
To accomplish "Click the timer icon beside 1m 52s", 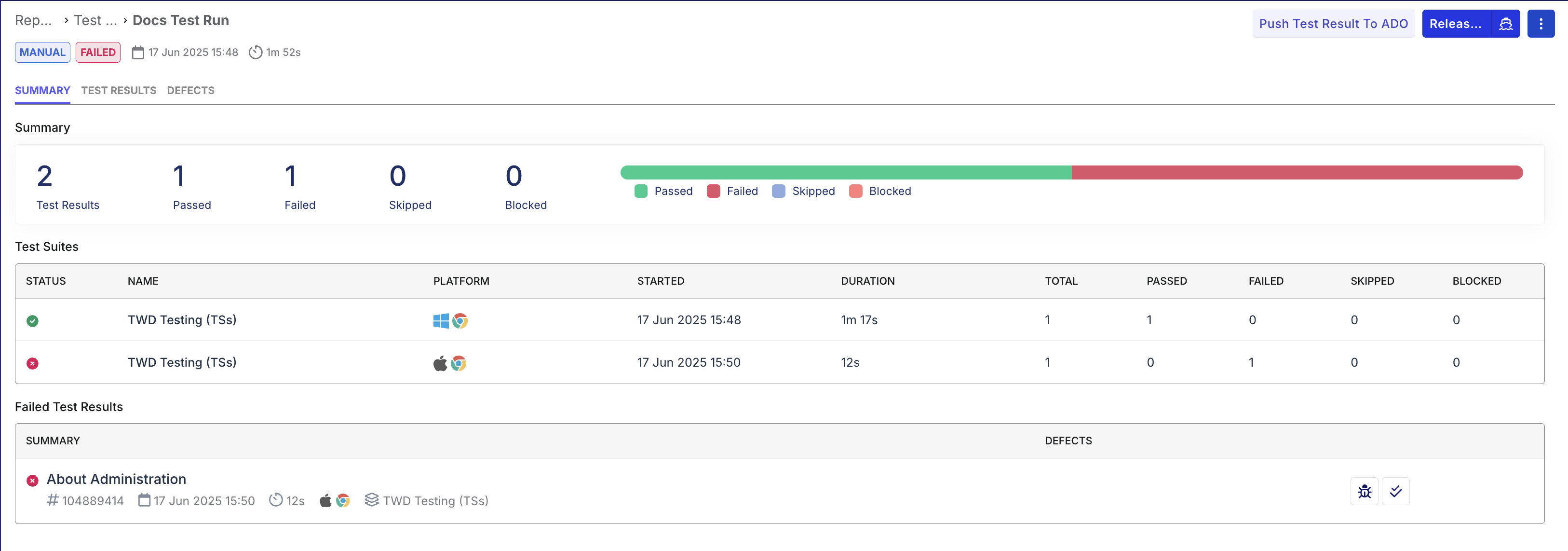I will click(x=256, y=53).
